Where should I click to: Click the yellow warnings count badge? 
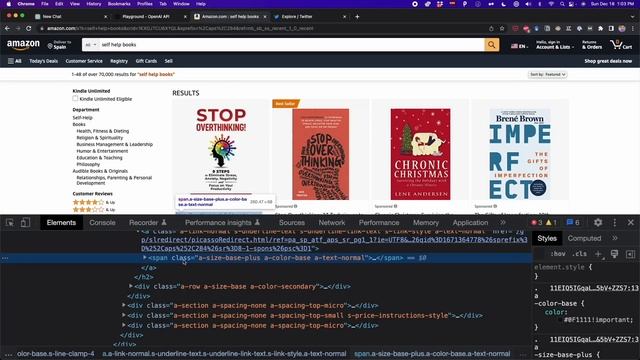(551, 222)
